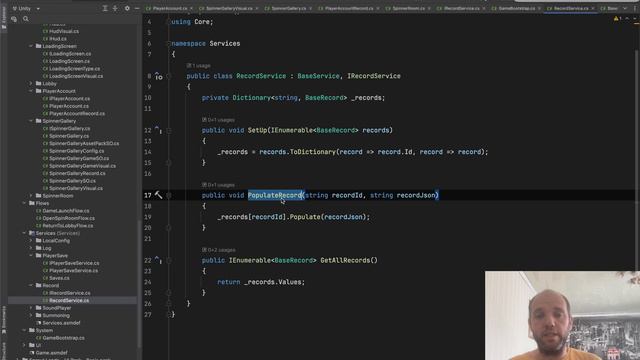The width and height of the screenshot is (640, 360).
Task: Expand the LocalConfig folder
Action: (31, 240)
